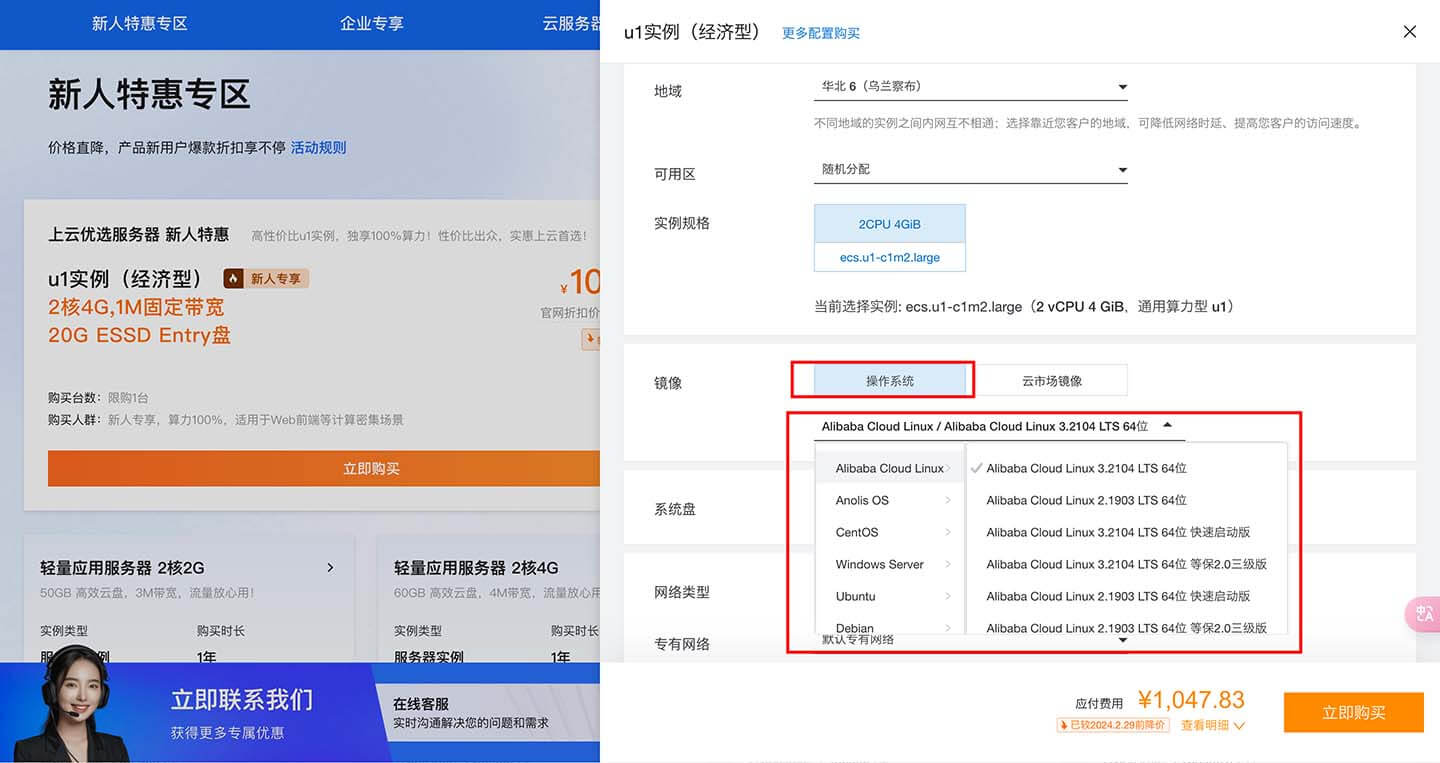Open the 可用区 随机分配 dropdown
This screenshot has height=763, width=1440.
pyautogui.click(x=970, y=170)
